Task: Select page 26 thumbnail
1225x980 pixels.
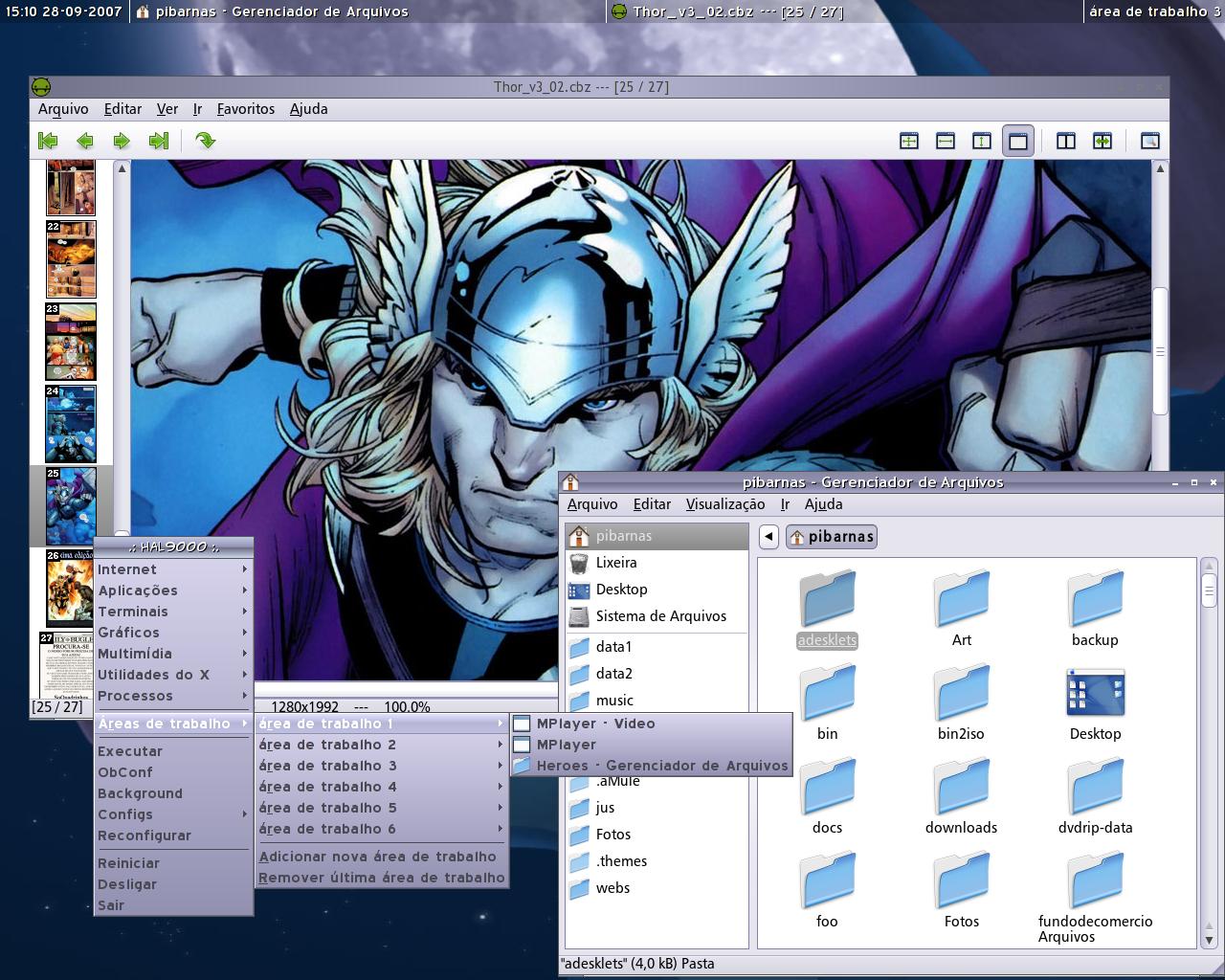Action: 70,589
